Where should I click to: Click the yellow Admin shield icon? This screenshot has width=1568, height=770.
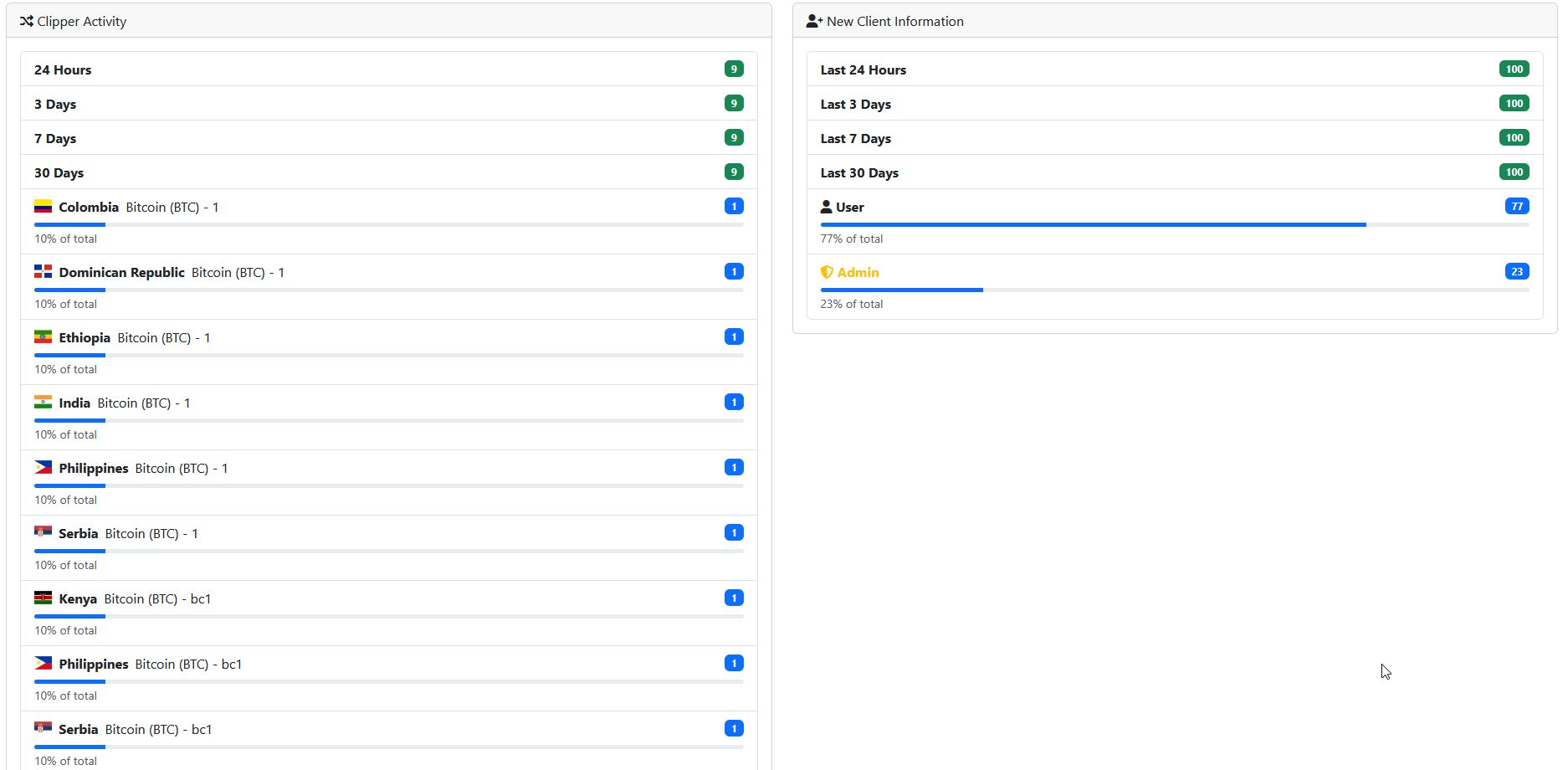pos(827,272)
